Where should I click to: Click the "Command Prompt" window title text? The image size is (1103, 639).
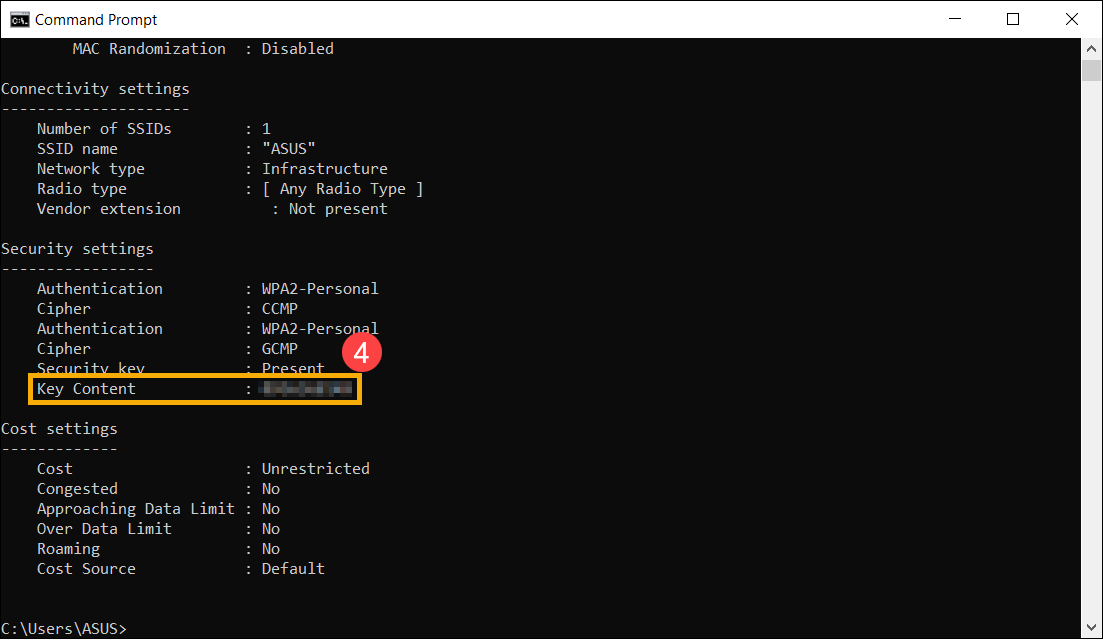[96, 19]
